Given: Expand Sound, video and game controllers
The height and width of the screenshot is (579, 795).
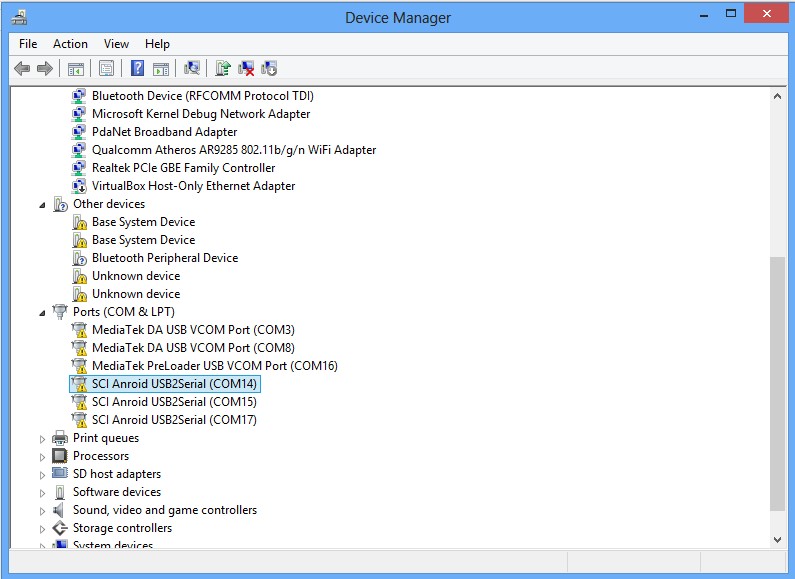Looking at the screenshot, I should (42, 511).
